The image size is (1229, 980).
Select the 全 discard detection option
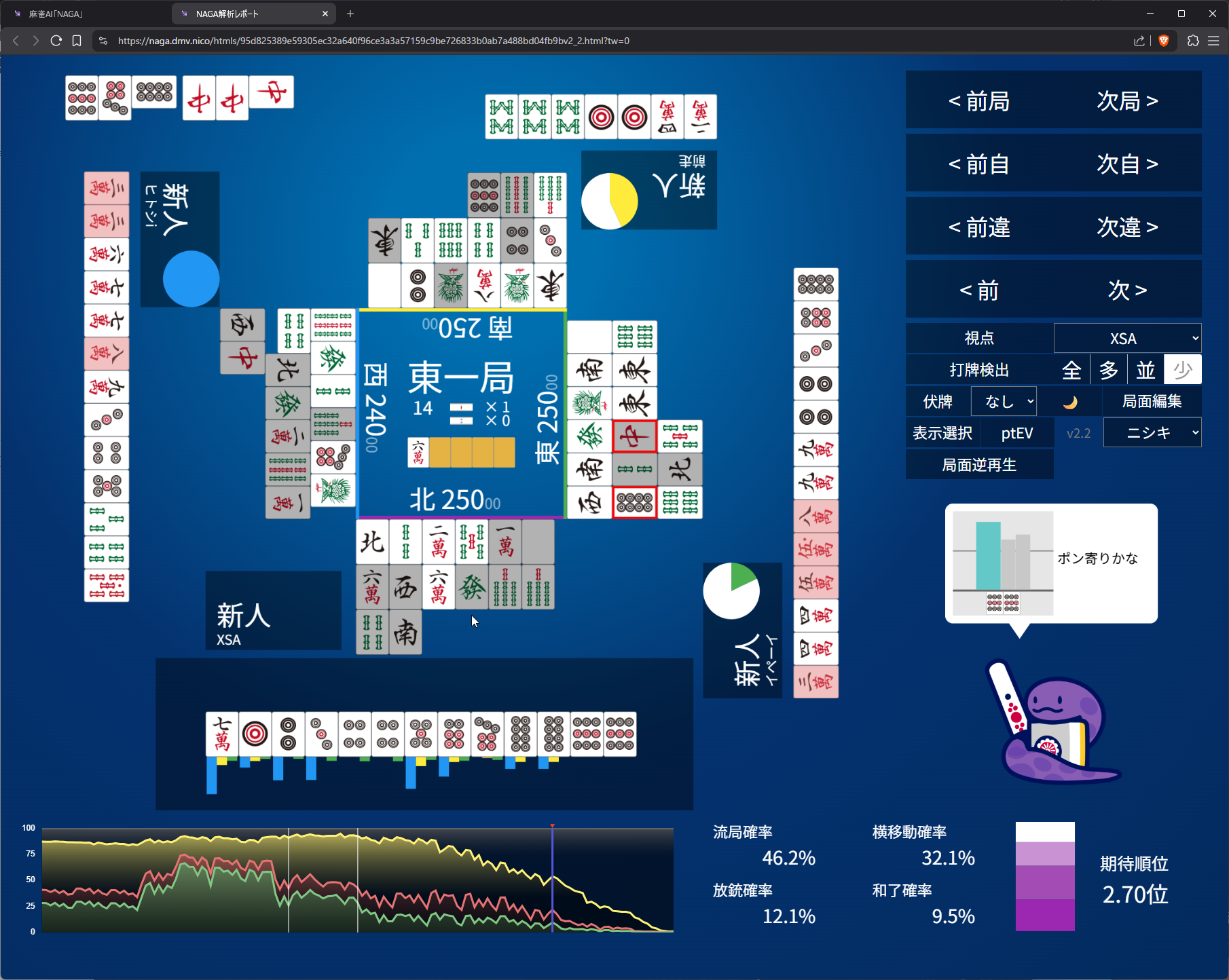coord(1071,370)
